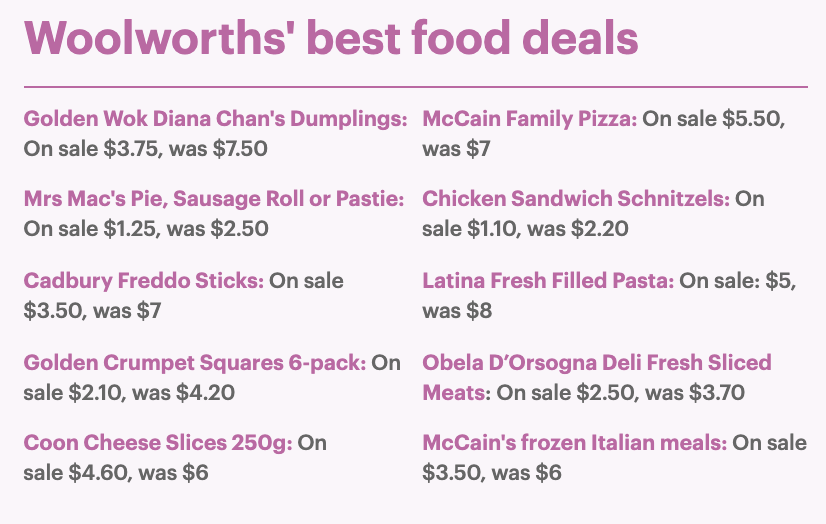The width and height of the screenshot is (826, 524).
Task: Click Freddo Sticks price "$3.50, was $7"
Action: [x=93, y=311]
